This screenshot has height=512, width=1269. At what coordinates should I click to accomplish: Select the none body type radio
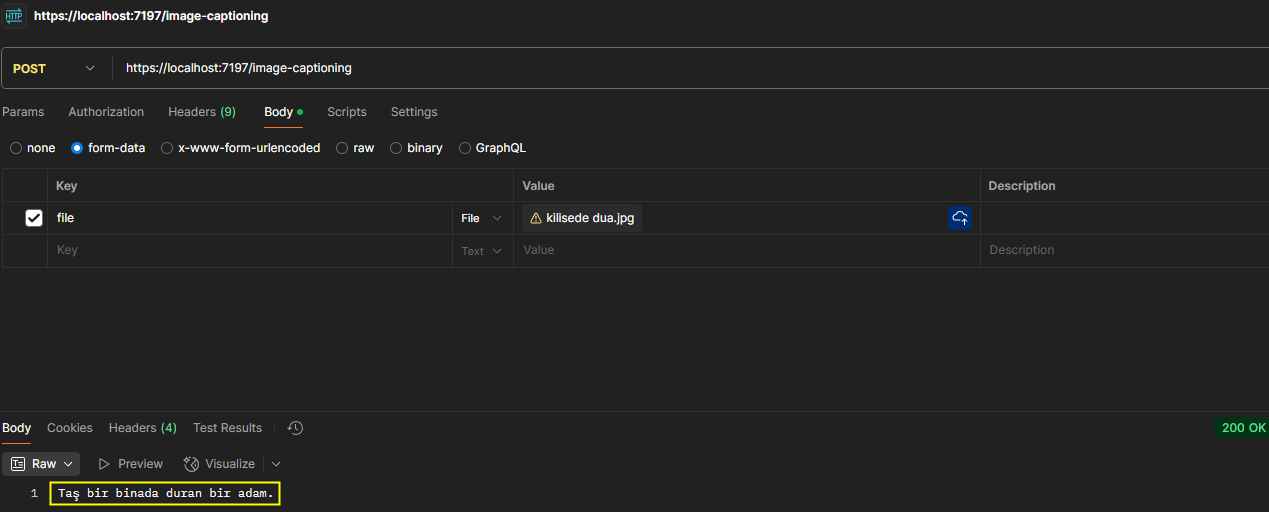point(16,148)
